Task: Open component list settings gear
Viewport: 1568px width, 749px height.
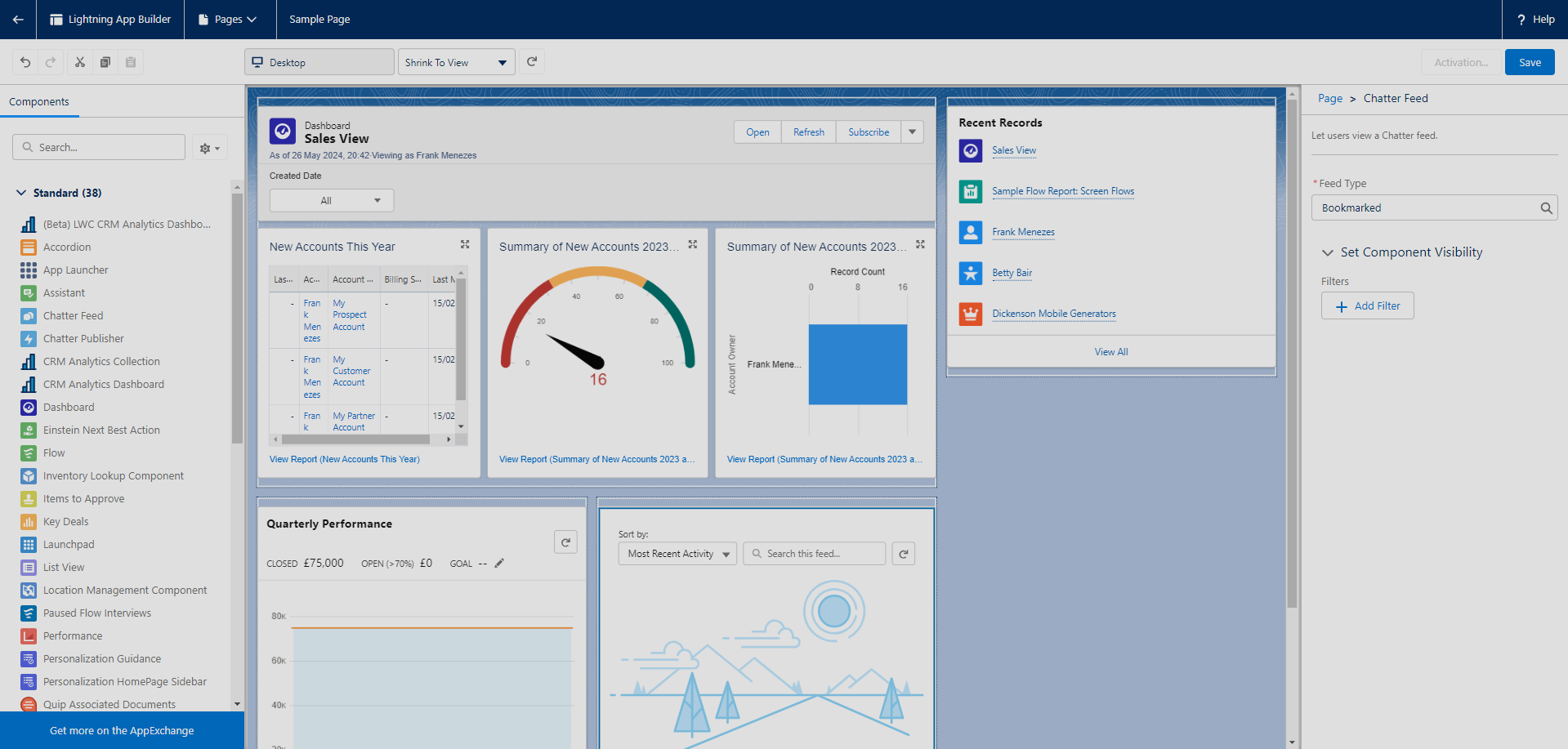Action: pyautogui.click(x=209, y=148)
